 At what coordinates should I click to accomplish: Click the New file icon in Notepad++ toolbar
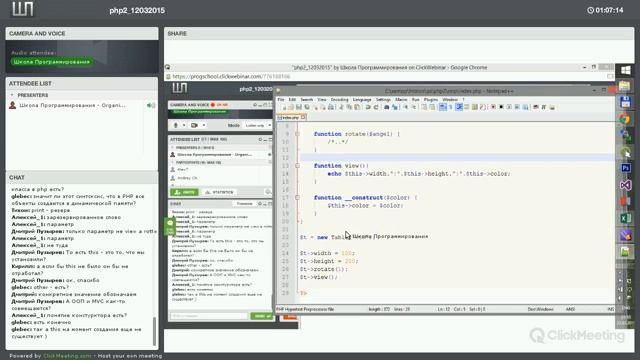[283, 107]
